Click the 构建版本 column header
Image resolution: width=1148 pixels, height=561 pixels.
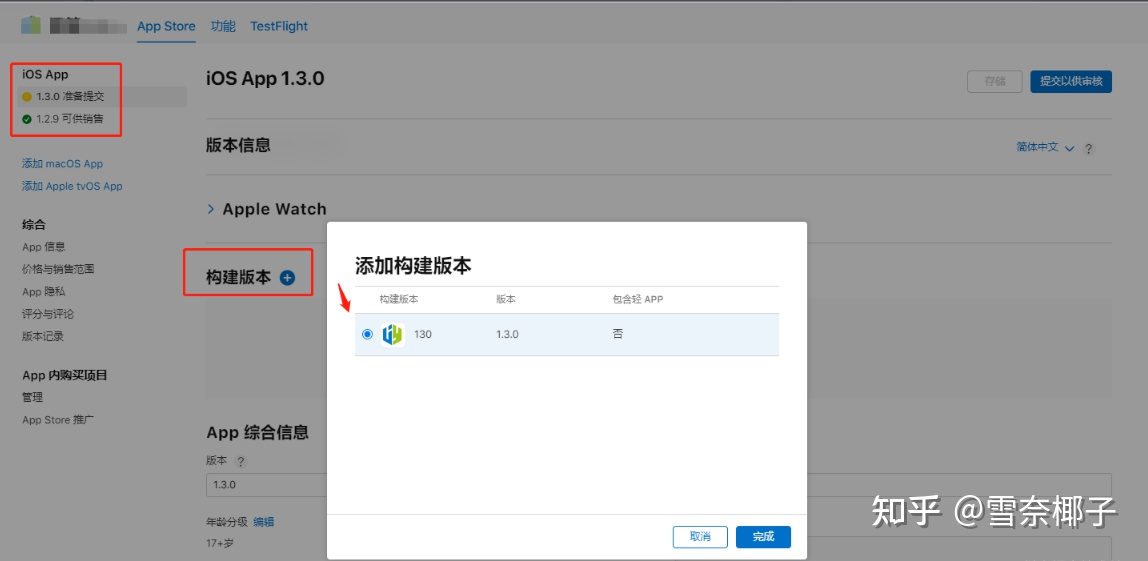(399, 300)
